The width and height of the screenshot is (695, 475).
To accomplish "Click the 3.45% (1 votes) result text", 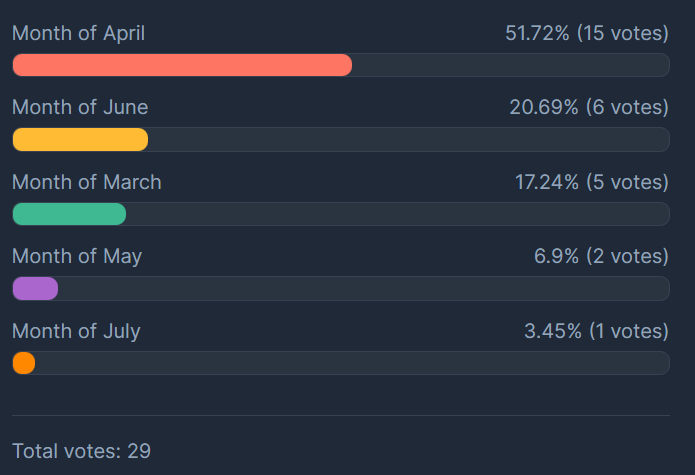I will 596,331.
